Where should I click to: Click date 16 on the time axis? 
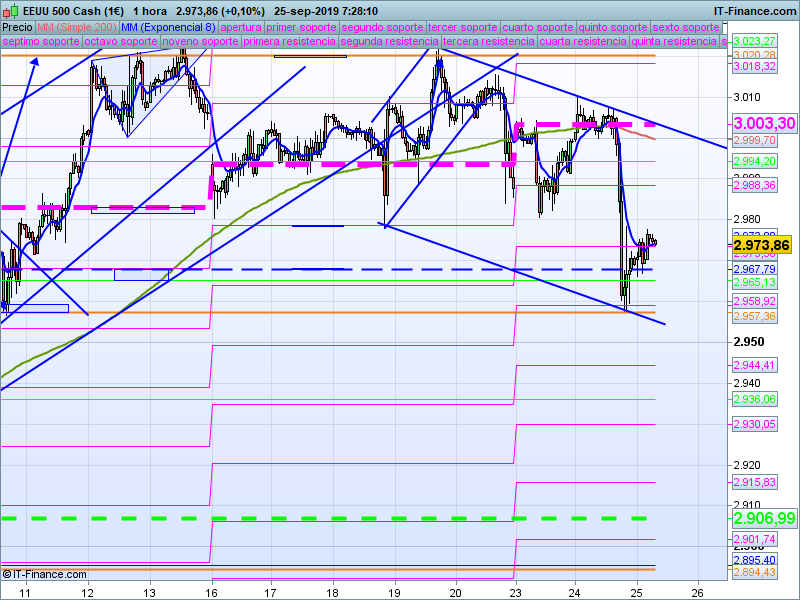(x=210, y=591)
